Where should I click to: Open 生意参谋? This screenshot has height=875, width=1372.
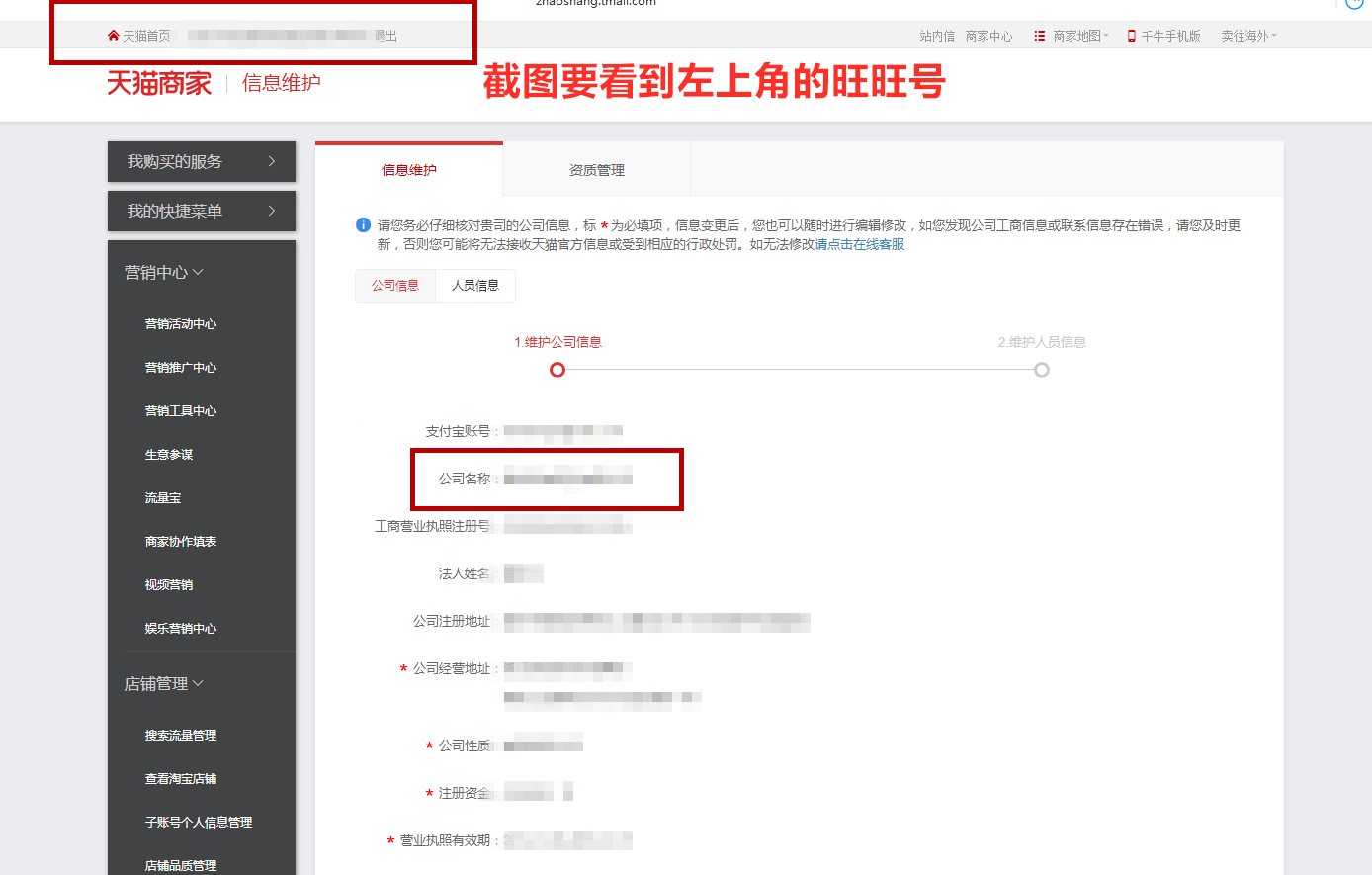click(169, 455)
